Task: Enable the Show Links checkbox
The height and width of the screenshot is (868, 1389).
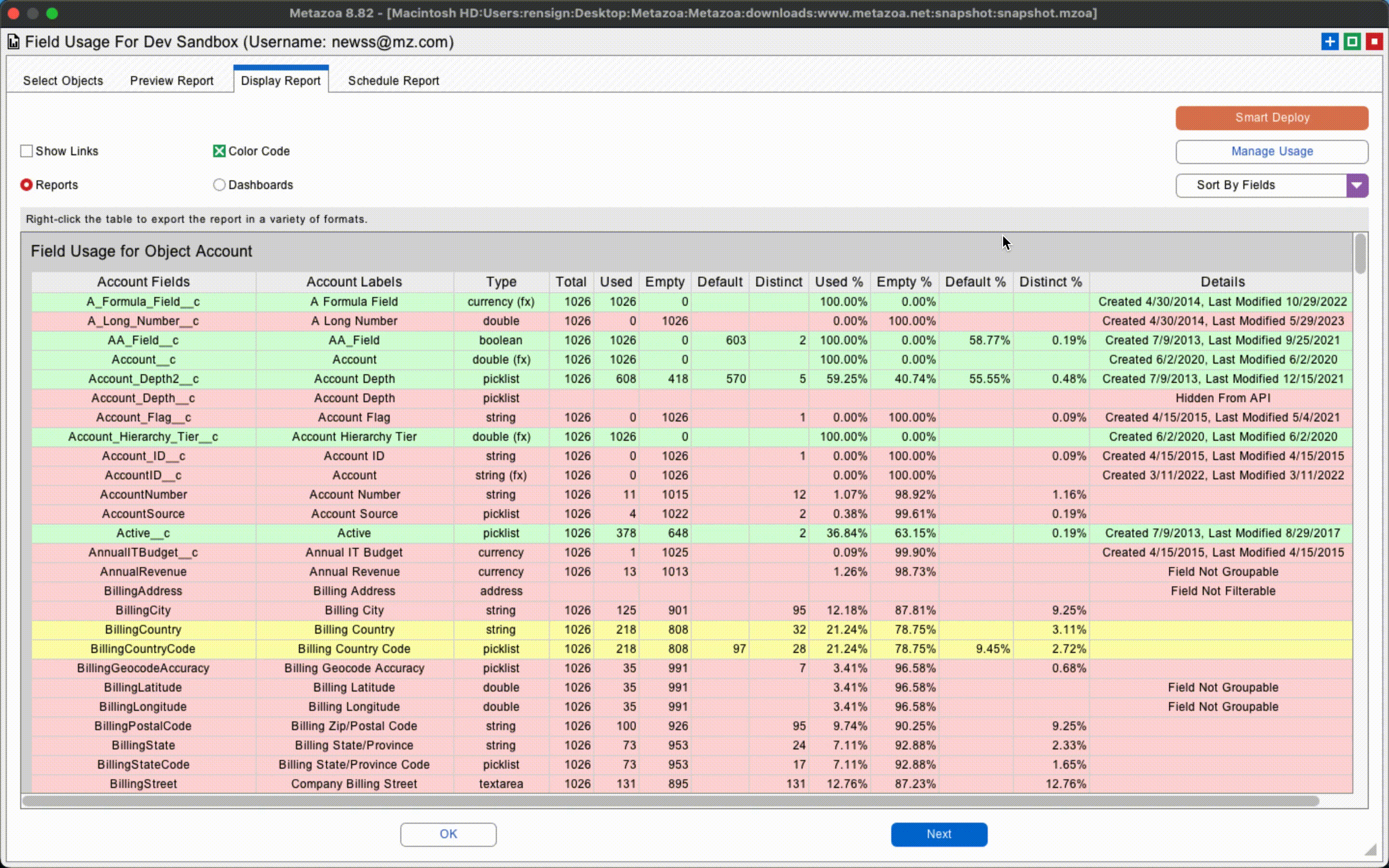Action: [27, 151]
